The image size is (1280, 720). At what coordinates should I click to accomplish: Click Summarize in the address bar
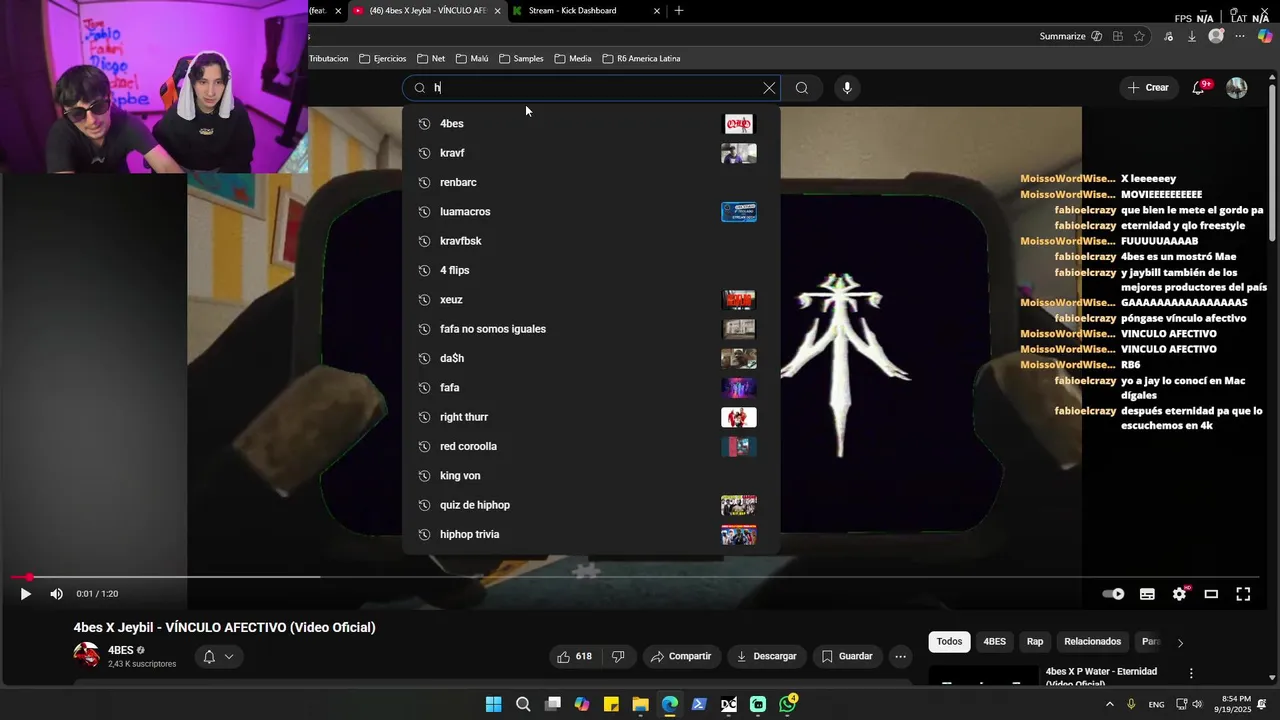point(1071,36)
